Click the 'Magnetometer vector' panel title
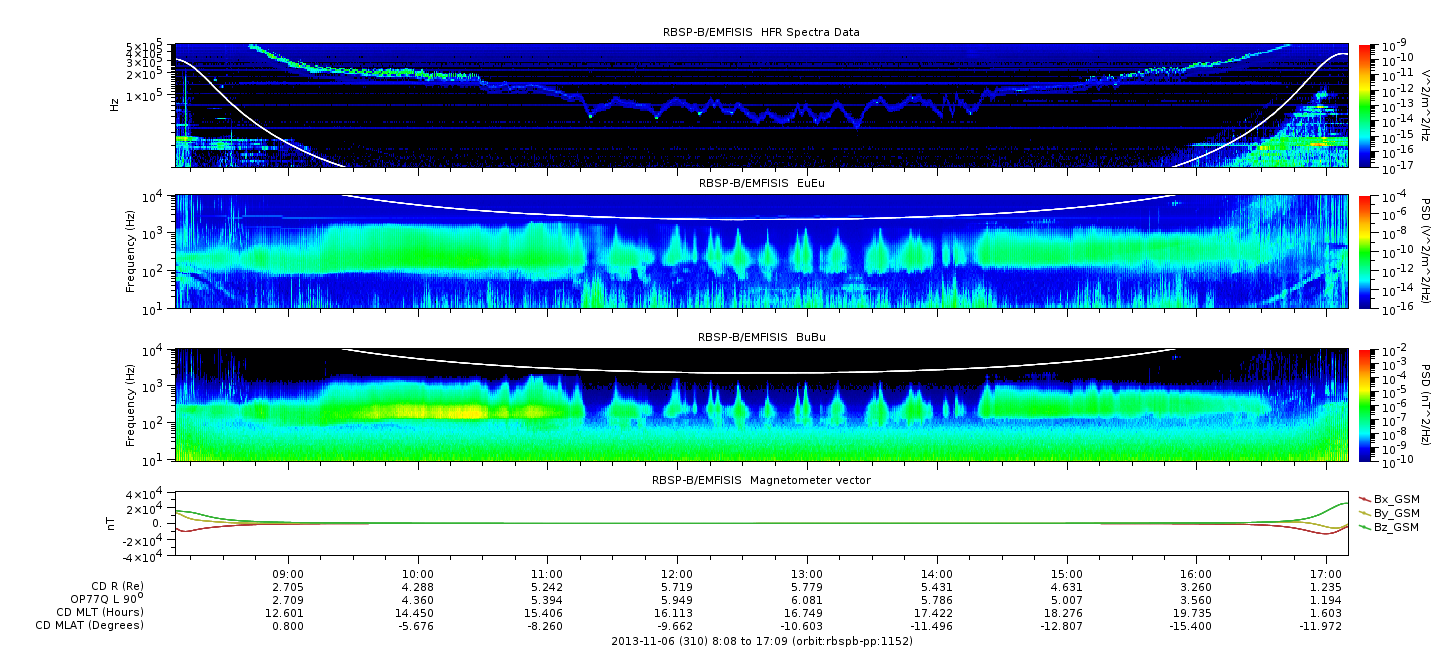The width and height of the screenshot is (1447, 658). pyautogui.click(x=761, y=480)
